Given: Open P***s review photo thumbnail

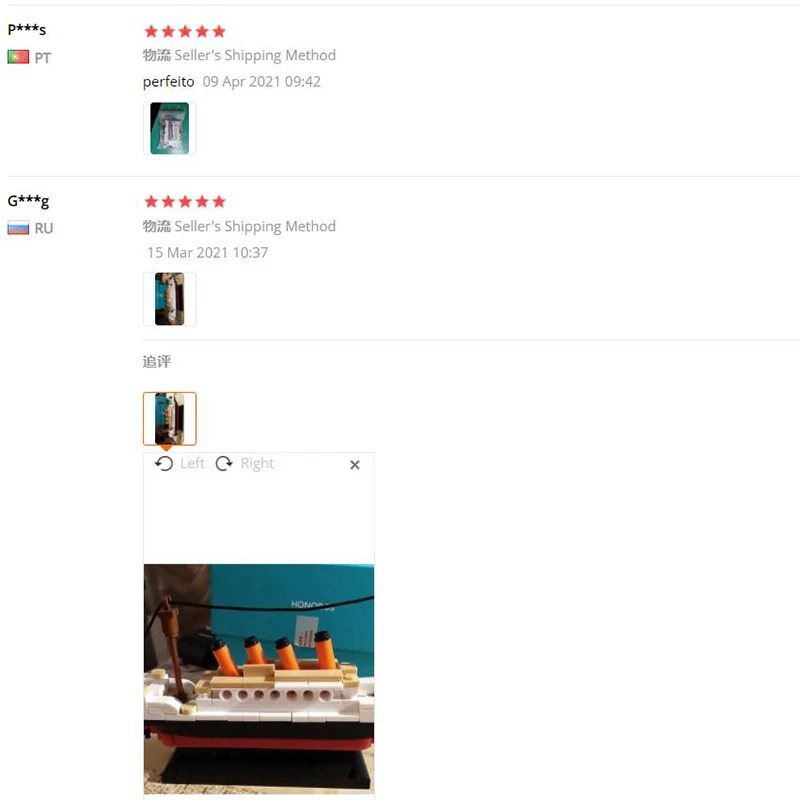Looking at the screenshot, I should (169, 128).
